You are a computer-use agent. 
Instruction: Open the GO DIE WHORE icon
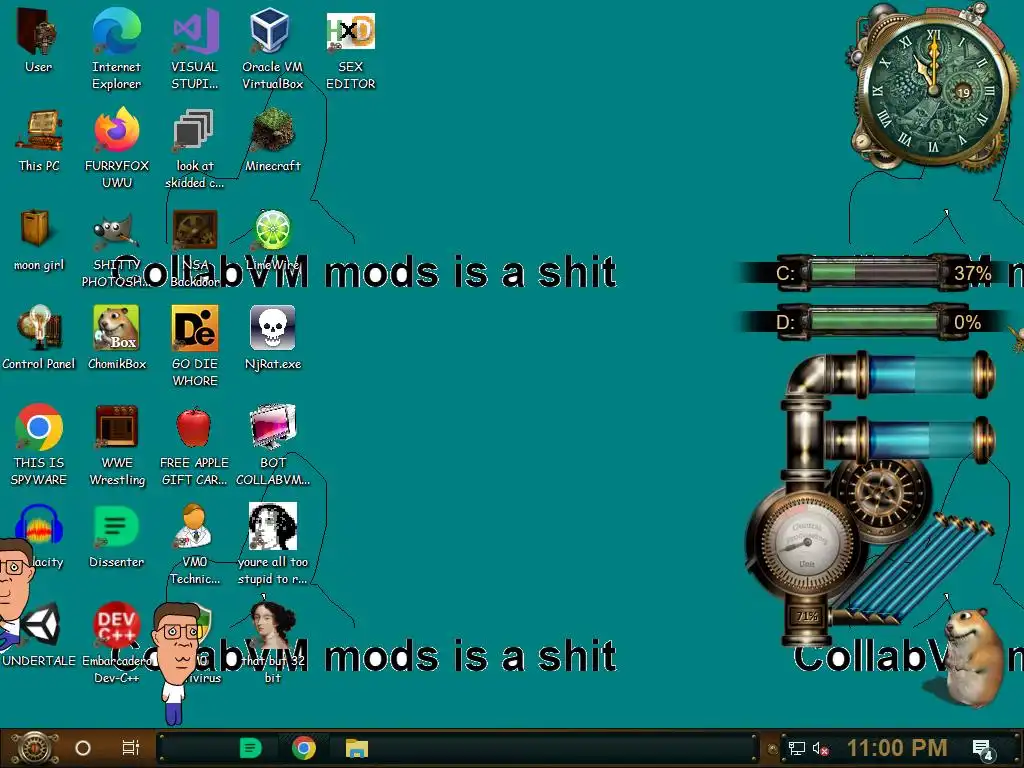click(x=194, y=346)
